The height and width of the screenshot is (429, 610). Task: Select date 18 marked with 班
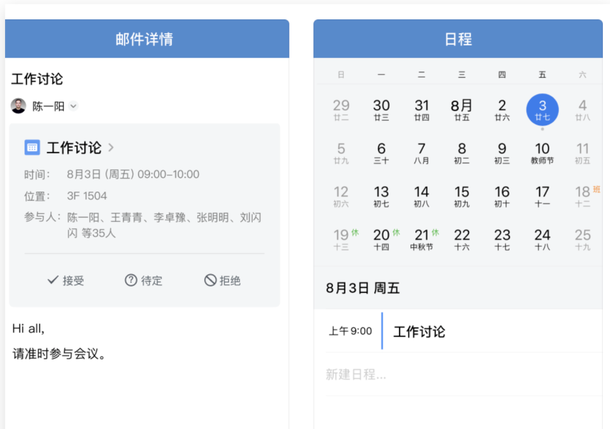coord(582,196)
